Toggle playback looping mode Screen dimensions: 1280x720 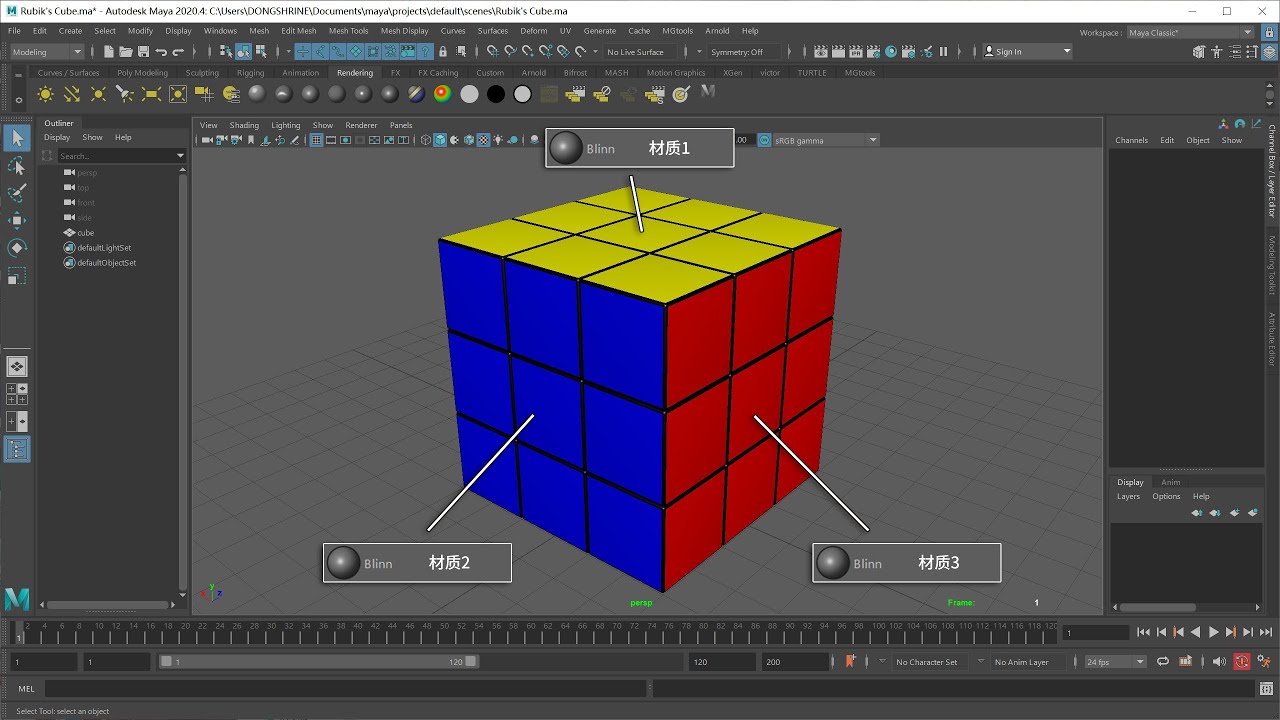[x=1163, y=661]
